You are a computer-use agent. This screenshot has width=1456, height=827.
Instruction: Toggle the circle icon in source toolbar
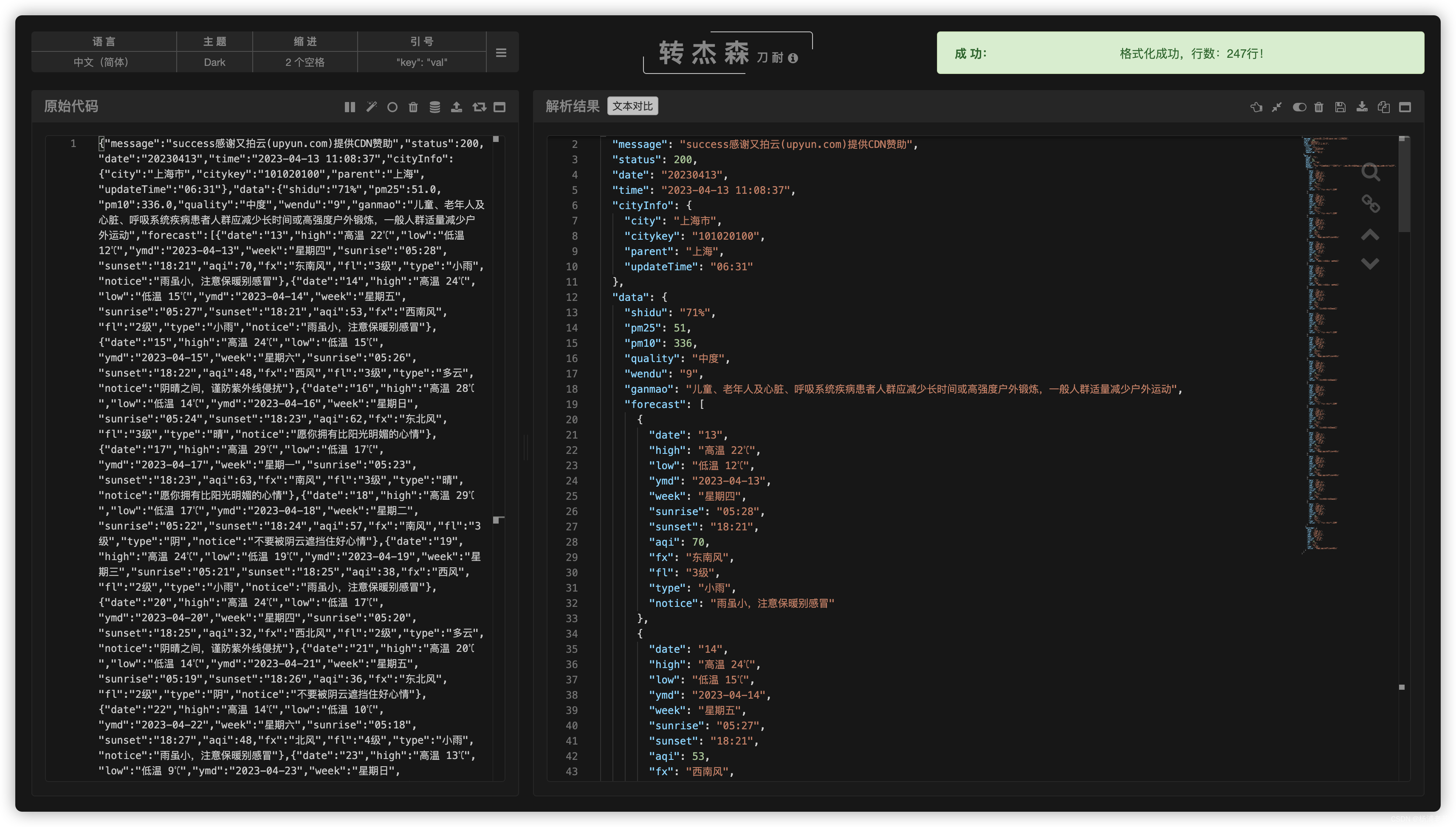coord(392,107)
